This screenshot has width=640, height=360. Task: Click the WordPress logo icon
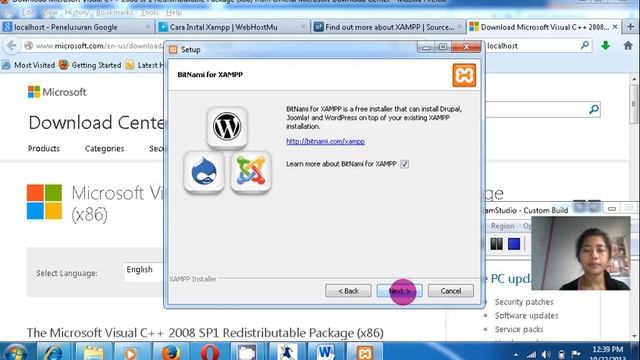click(227, 127)
